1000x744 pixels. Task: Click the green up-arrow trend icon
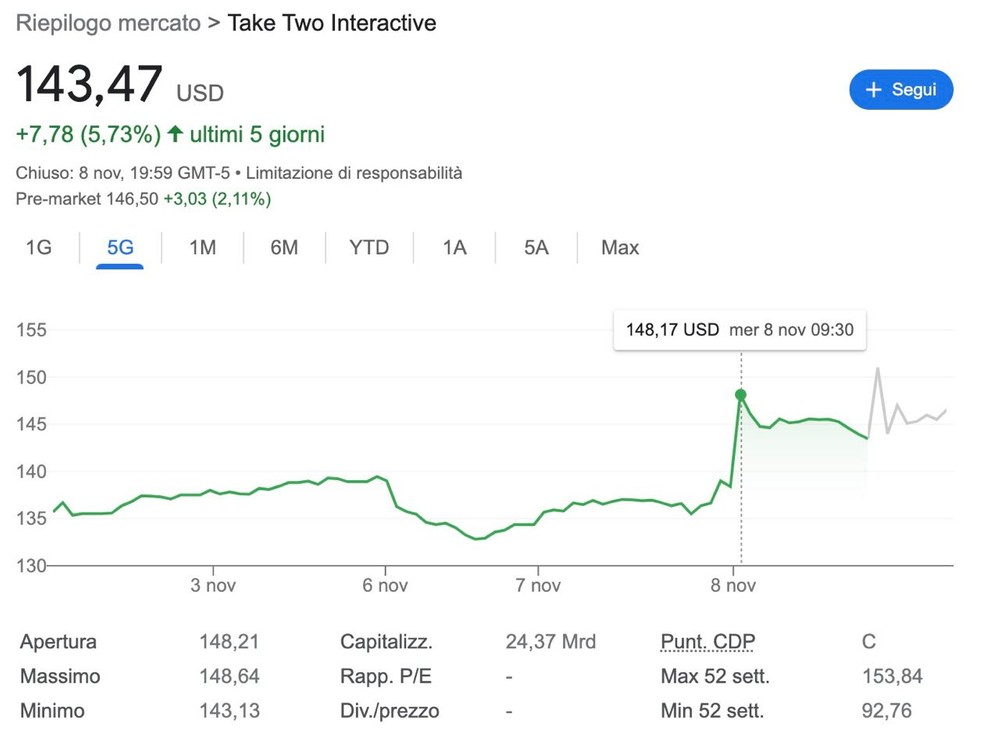(176, 134)
